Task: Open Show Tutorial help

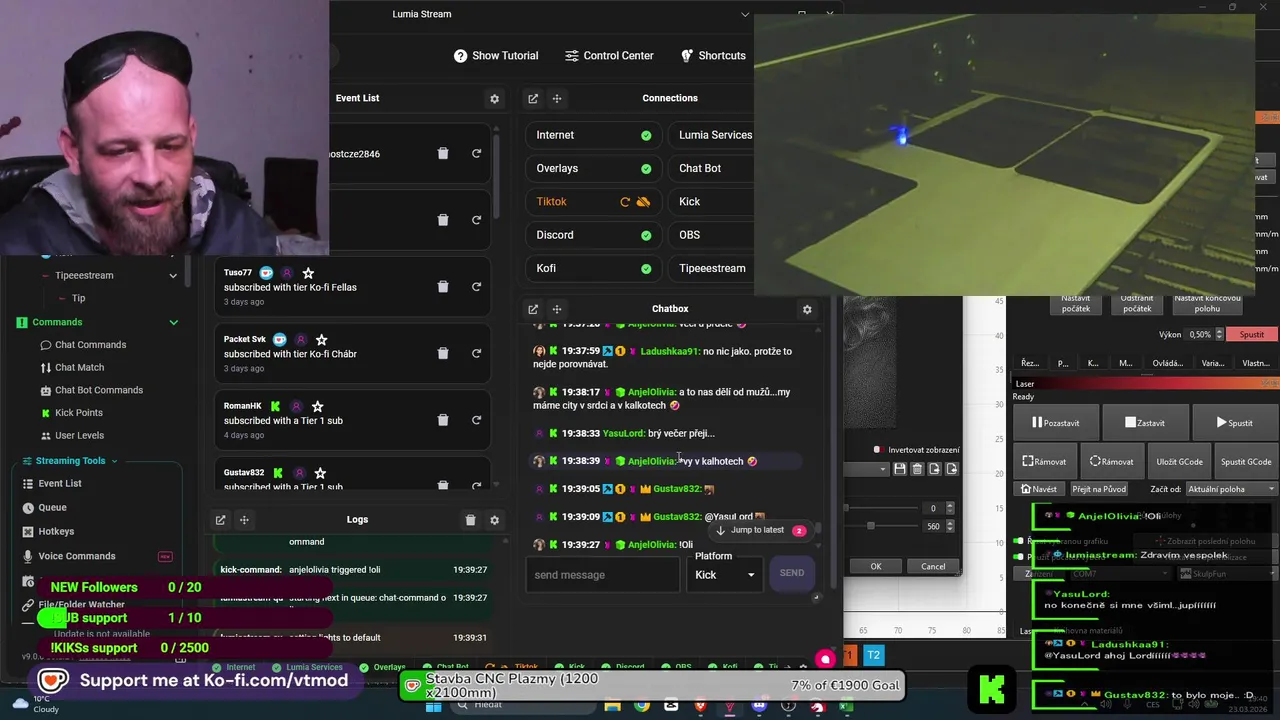Action: click(496, 56)
